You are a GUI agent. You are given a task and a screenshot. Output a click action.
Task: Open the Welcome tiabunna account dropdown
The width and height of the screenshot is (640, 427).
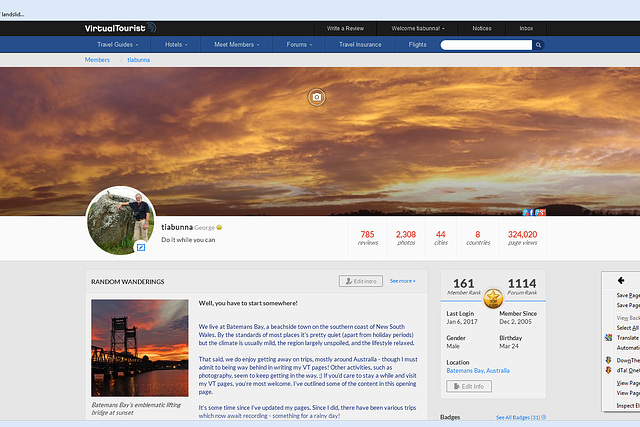418,28
